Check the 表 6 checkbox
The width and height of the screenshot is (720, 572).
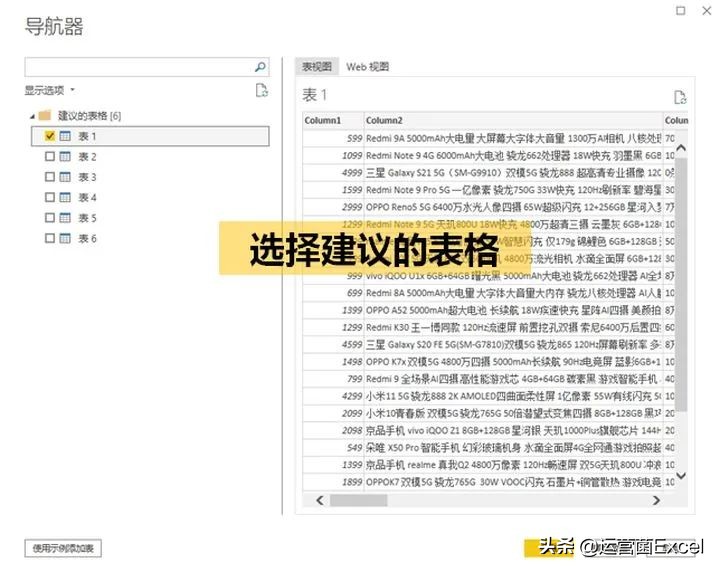(x=50, y=238)
